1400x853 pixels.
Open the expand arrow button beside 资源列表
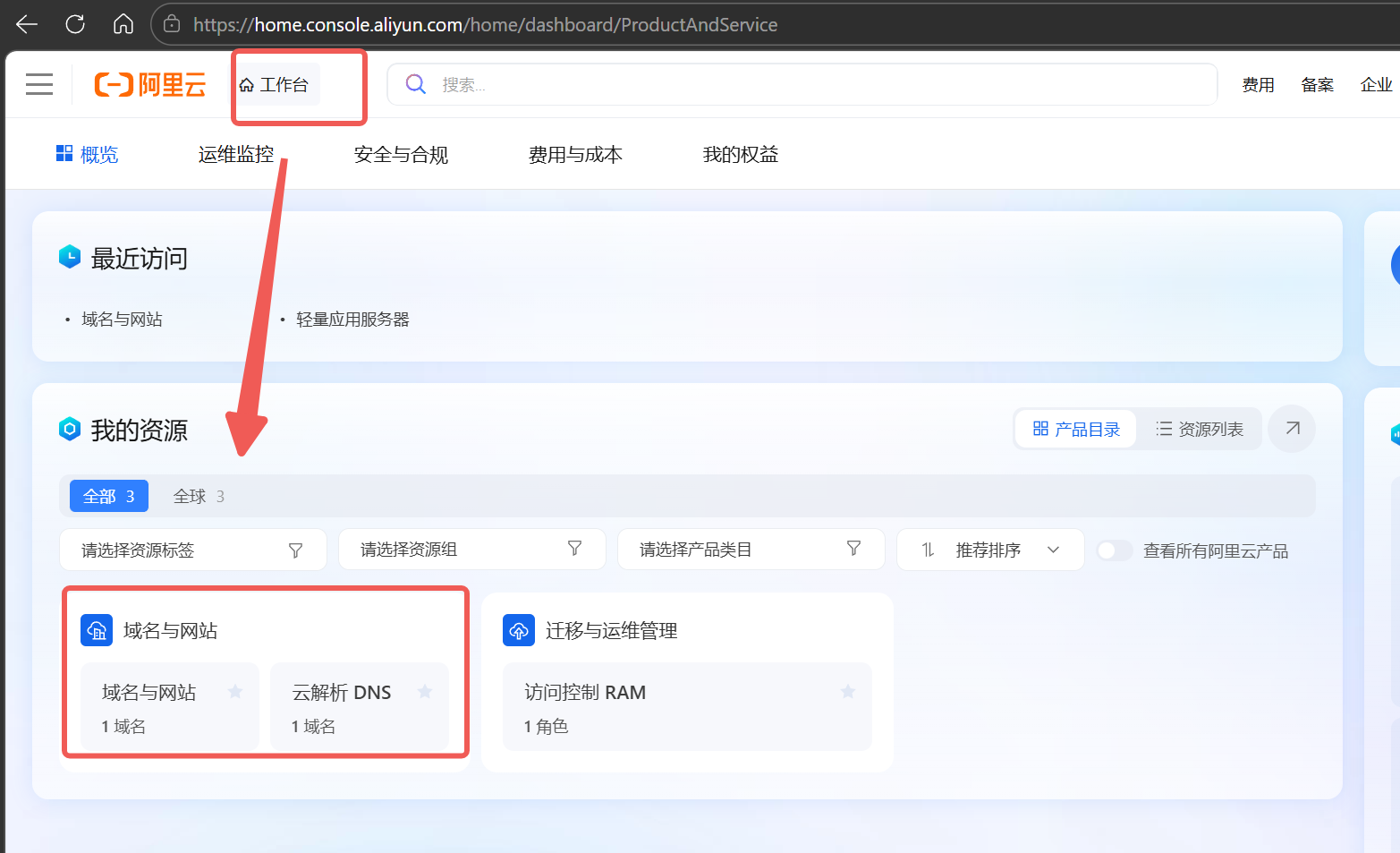pos(1292,429)
